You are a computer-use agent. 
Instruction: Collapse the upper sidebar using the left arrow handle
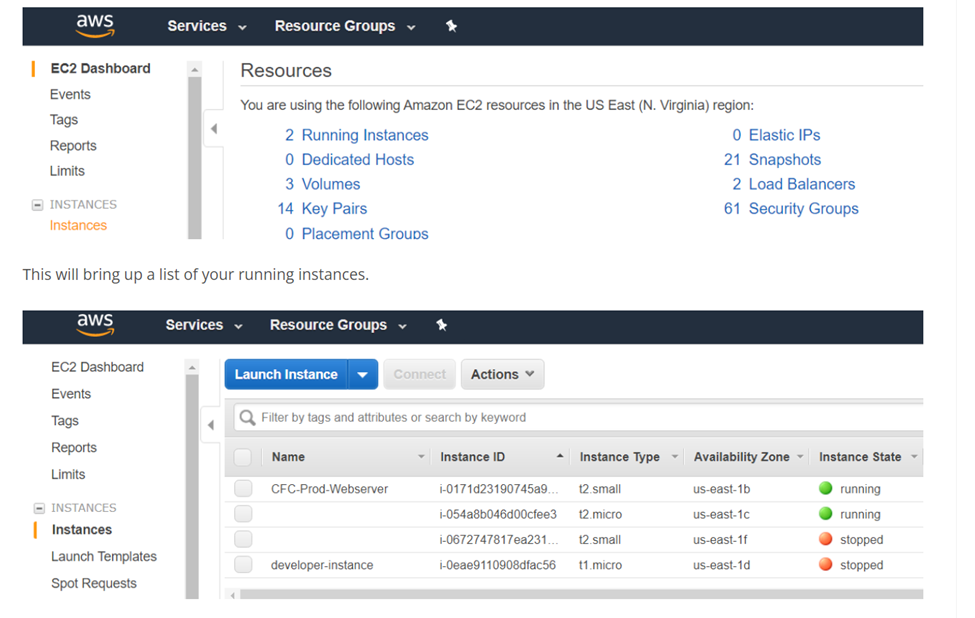213,129
